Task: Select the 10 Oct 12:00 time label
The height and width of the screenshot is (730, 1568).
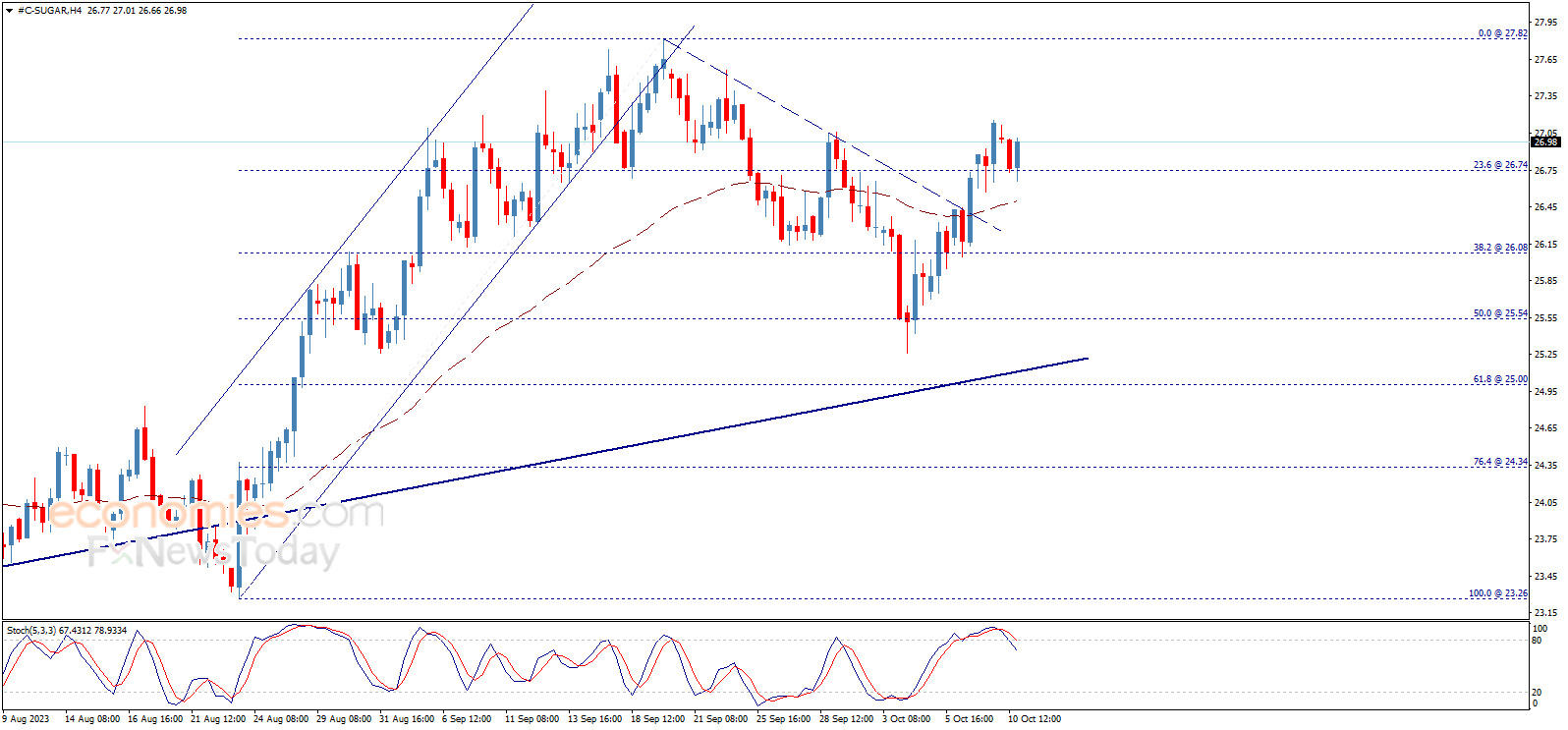Action: click(x=1036, y=719)
